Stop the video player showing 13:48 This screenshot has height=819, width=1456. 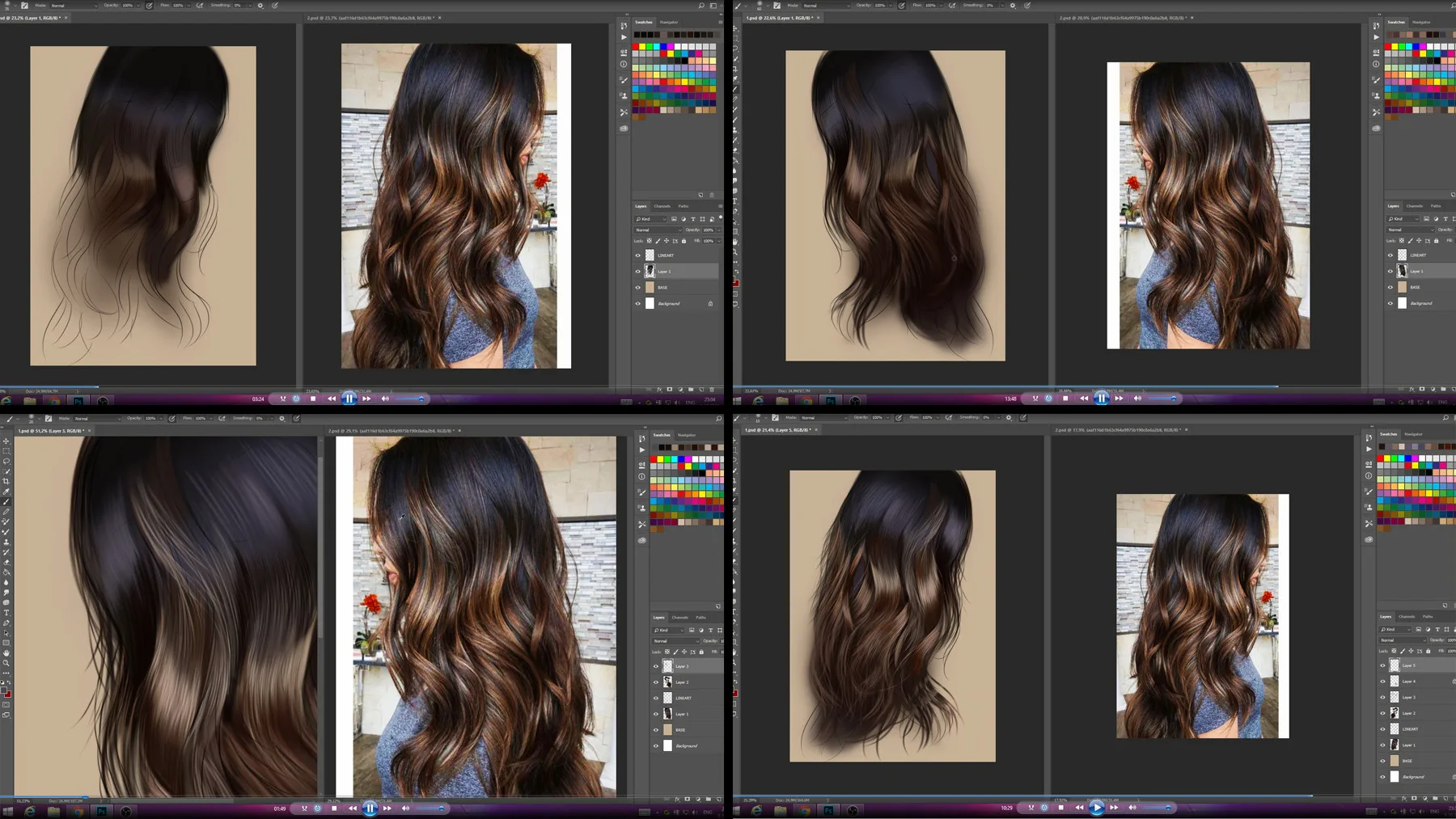point(1065,399)
